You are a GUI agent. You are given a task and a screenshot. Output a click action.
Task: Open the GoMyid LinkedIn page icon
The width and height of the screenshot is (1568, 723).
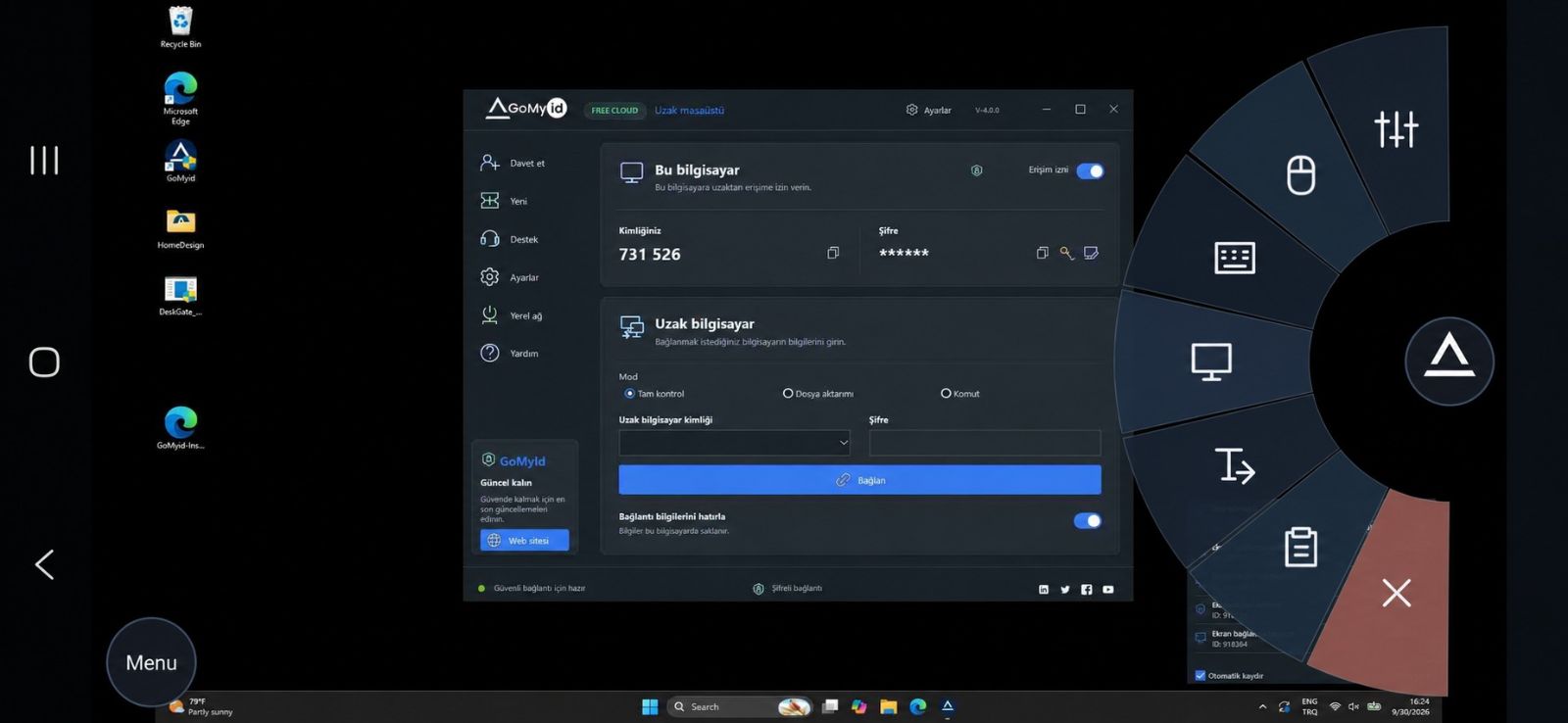pyautogui.click(x=1044, y=590)
